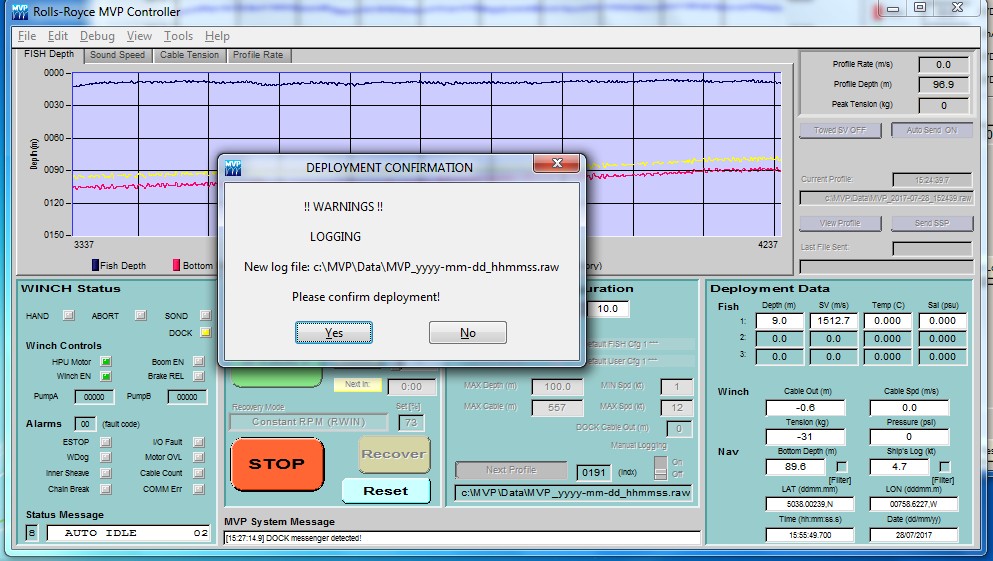Open the Tools menu
Screen dimensions: 993x561
[178, 36]
